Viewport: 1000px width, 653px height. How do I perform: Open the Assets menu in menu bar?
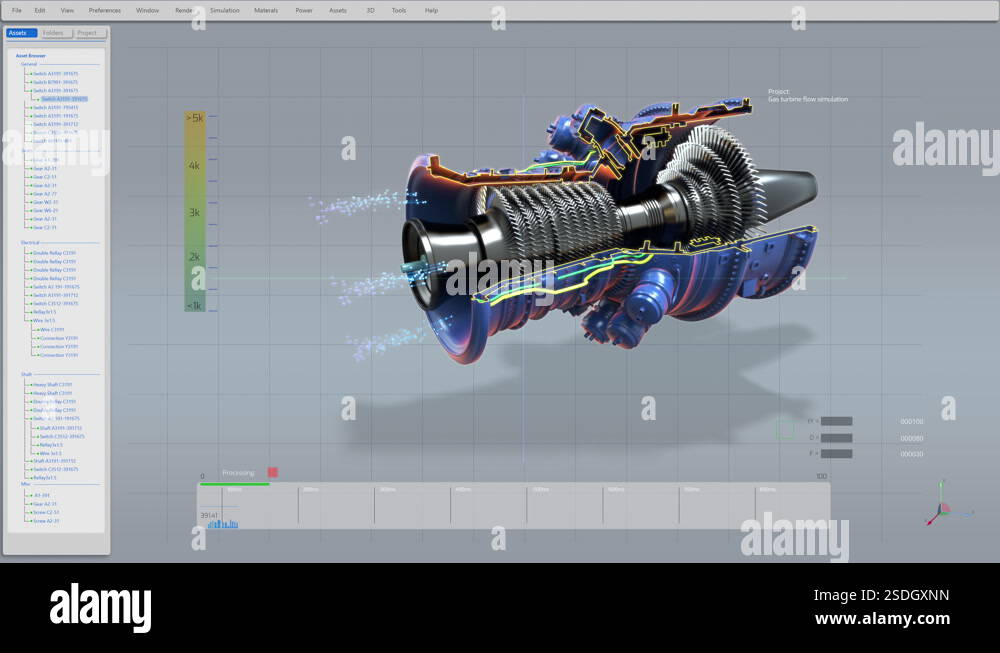337,10
